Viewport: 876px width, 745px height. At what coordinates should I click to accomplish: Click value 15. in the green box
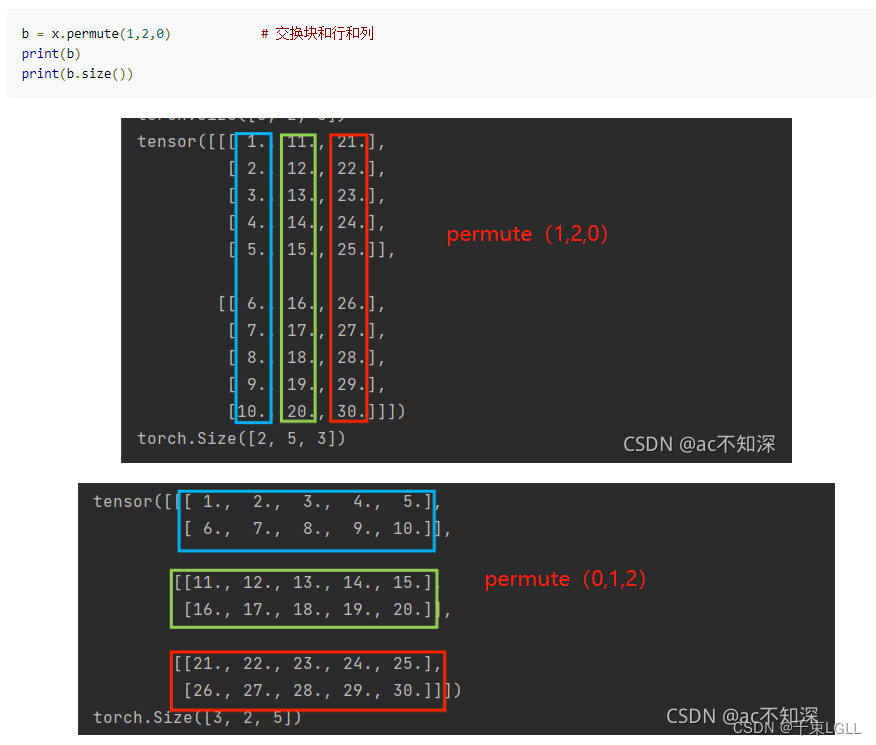[x=299, y=249]
